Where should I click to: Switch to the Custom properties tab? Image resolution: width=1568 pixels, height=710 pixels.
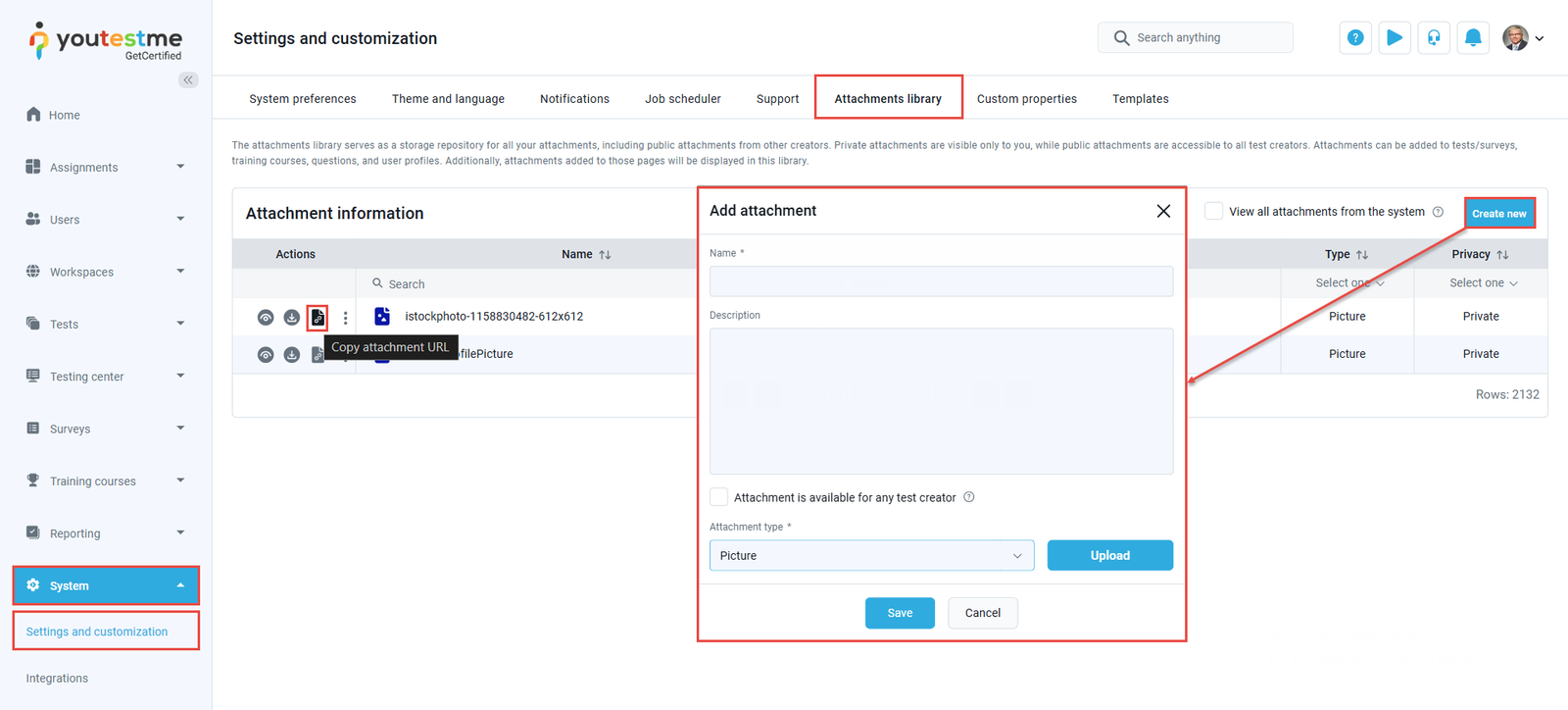[1026, 99]
